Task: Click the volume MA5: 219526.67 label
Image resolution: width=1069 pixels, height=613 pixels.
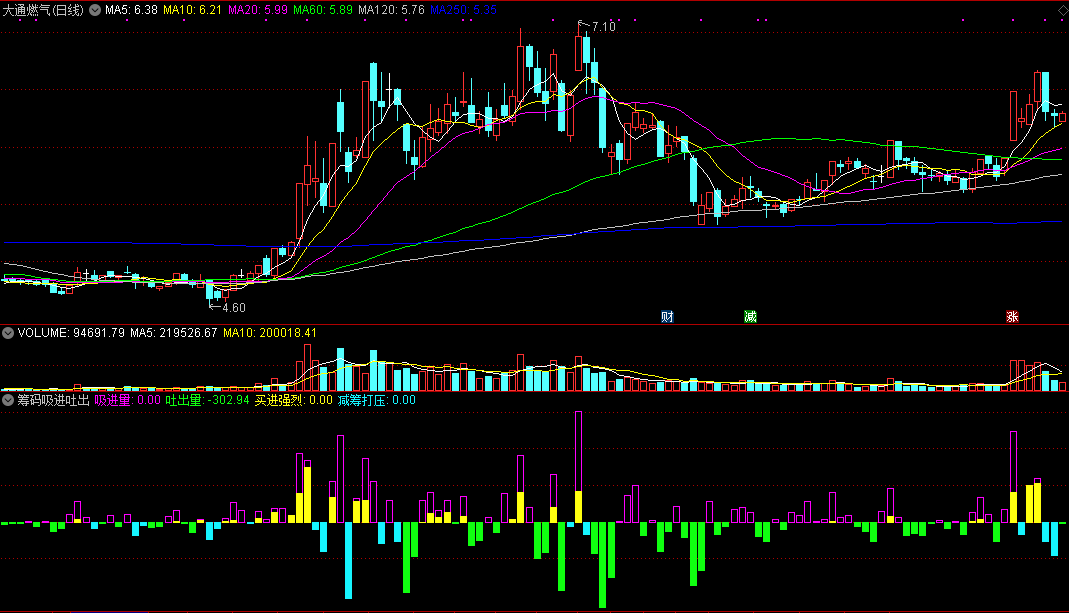Action: 173,333
